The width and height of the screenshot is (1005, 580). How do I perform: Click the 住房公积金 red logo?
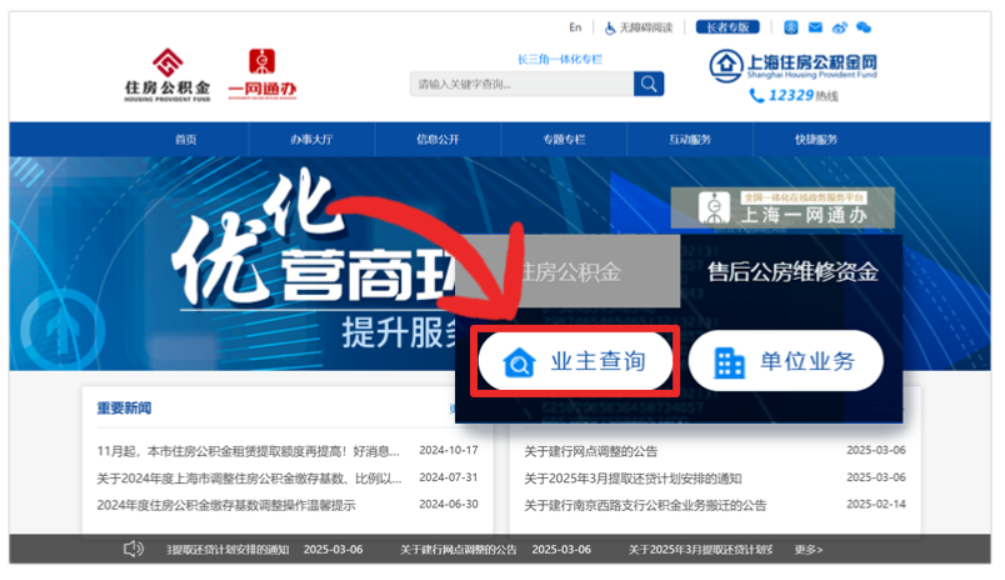tap(167, 74)
